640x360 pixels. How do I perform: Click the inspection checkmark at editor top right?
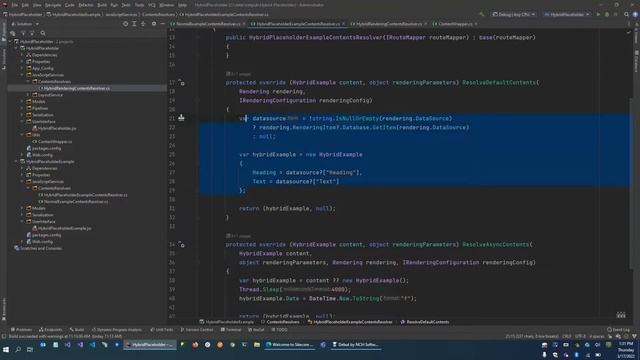coord(629,32)
